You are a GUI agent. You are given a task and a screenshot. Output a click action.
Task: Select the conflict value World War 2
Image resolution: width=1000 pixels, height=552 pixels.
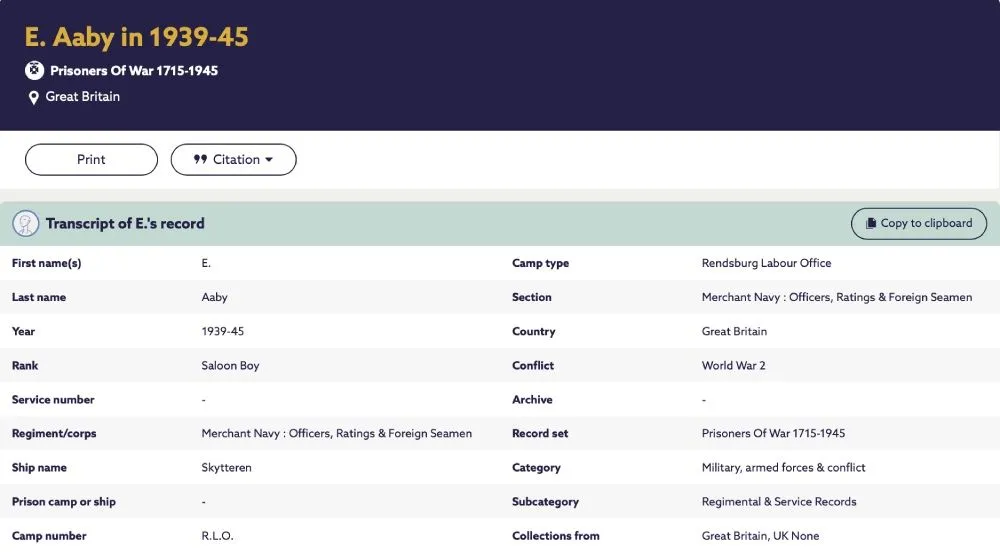pyautogui.click(x=733, y=366)
